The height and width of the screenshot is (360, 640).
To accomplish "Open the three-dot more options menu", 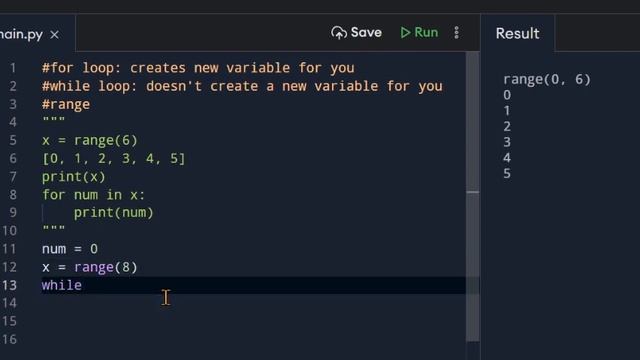I will click(457, 33).
